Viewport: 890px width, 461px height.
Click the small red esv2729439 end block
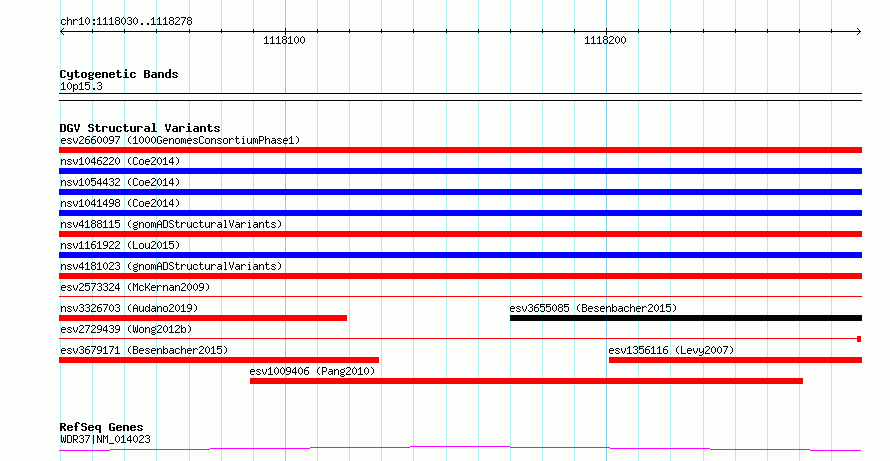point(859,339)
